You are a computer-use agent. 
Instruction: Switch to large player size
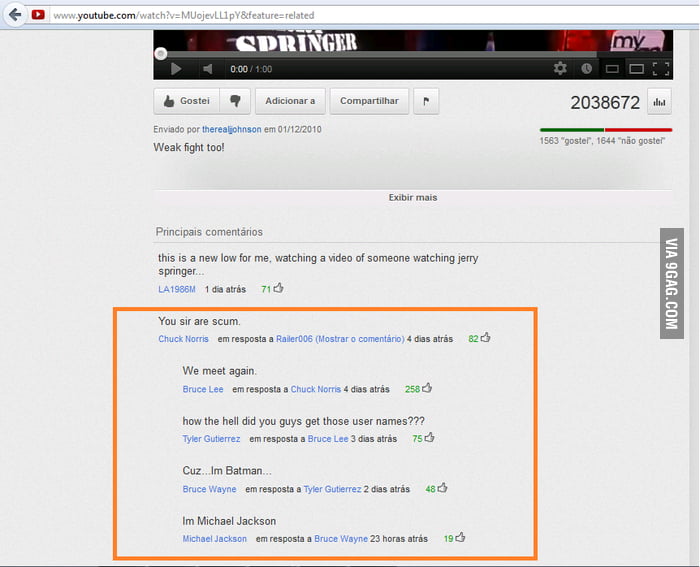[636, 69]
